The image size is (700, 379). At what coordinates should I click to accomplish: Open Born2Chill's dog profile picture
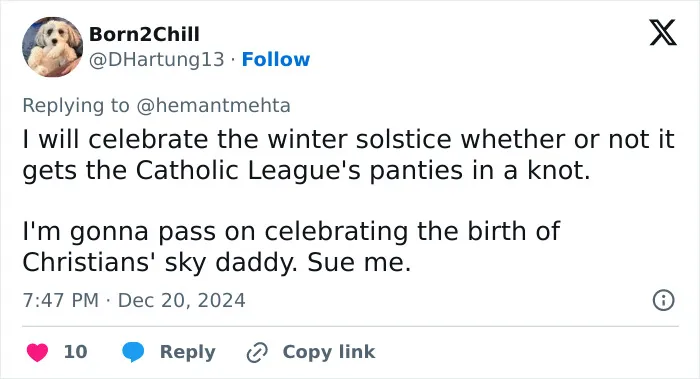[x=53, y=47]
